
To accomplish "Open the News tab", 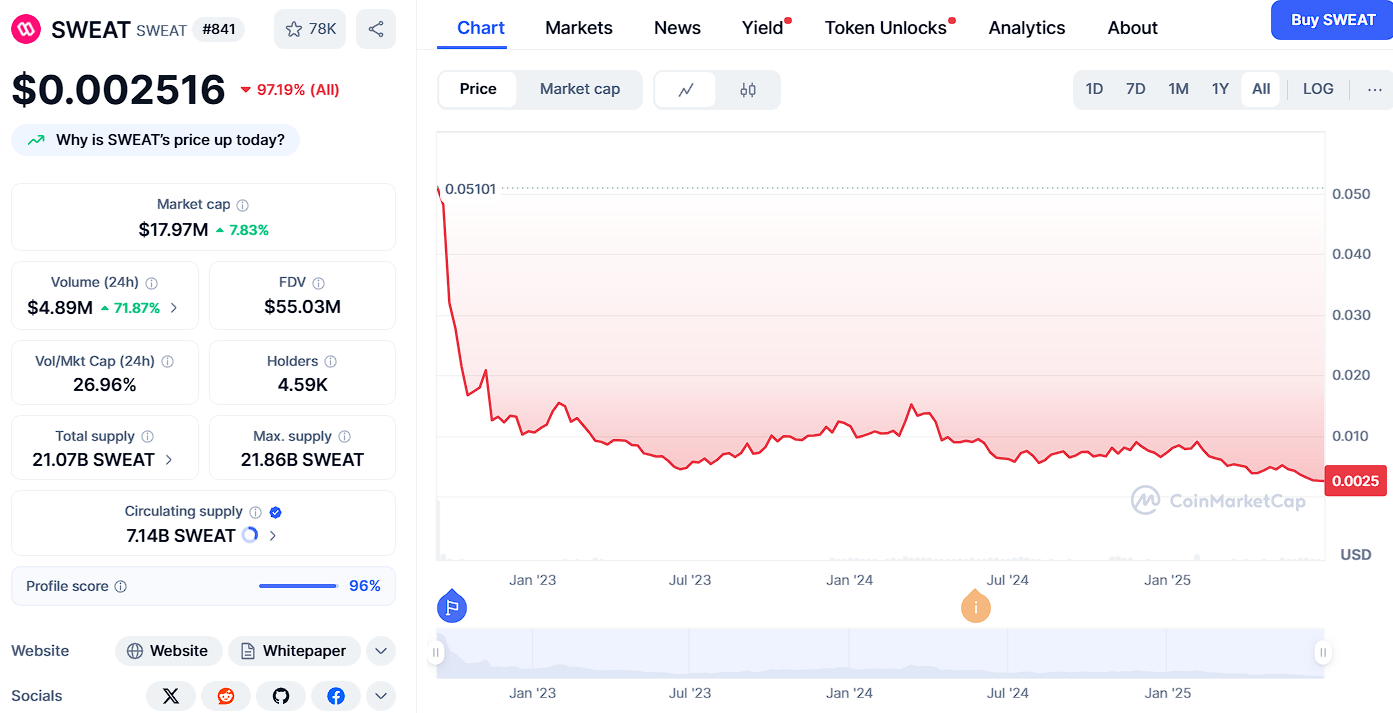I will [677, 28].
